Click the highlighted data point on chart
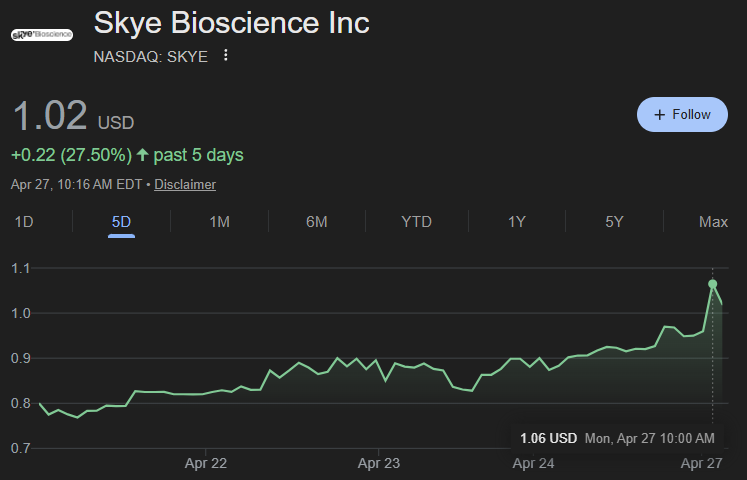This screenshot has width=747, height=480. (x=712, y=284)
